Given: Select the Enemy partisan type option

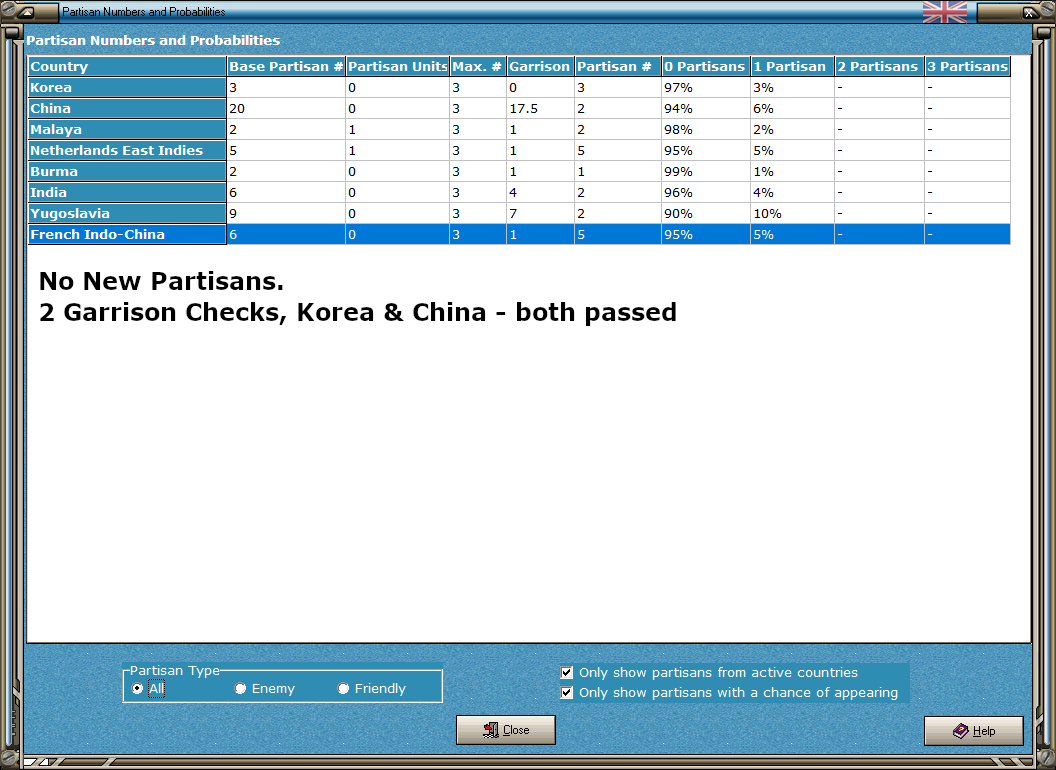Looking at the screenshot, I should click(240, 688).
